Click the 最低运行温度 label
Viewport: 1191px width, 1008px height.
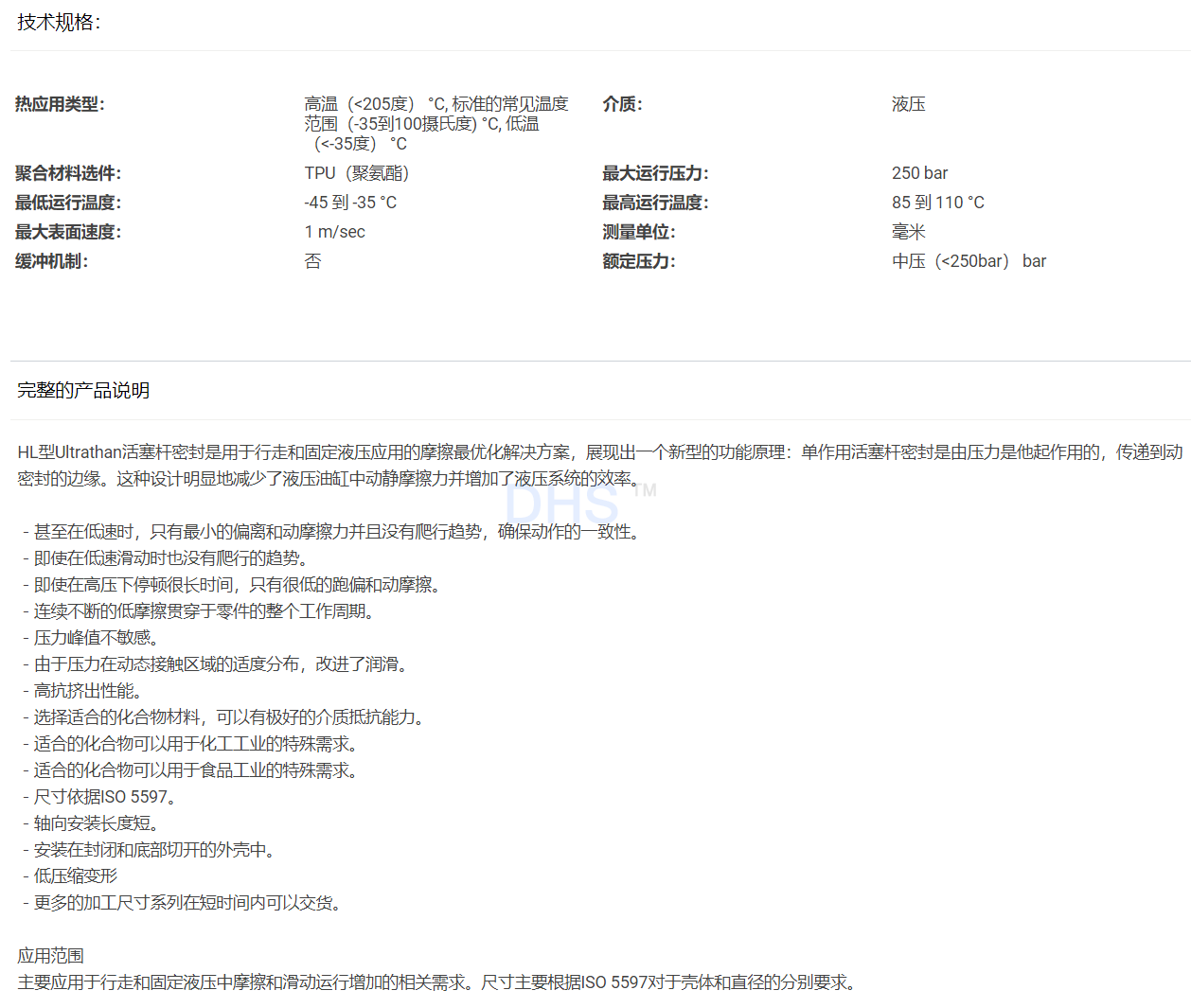coord(68,203)
